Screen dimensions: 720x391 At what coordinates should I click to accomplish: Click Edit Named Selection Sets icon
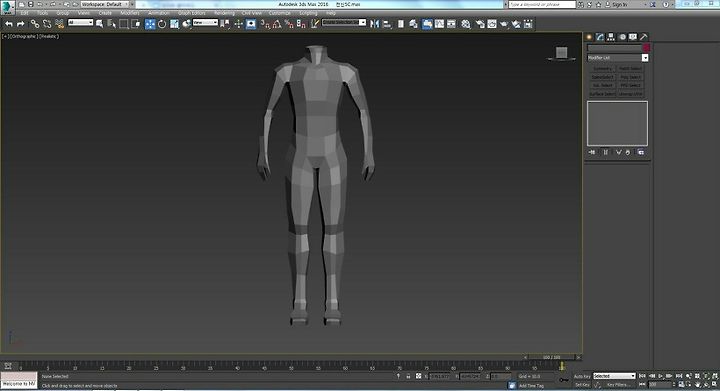pos(315,24)
